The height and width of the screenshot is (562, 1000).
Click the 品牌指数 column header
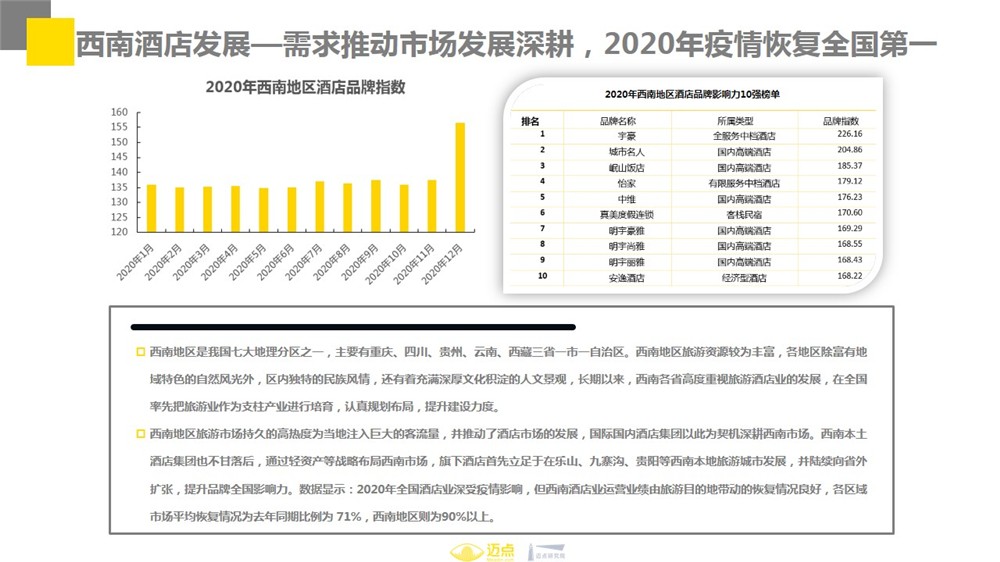tap(841, 120)
